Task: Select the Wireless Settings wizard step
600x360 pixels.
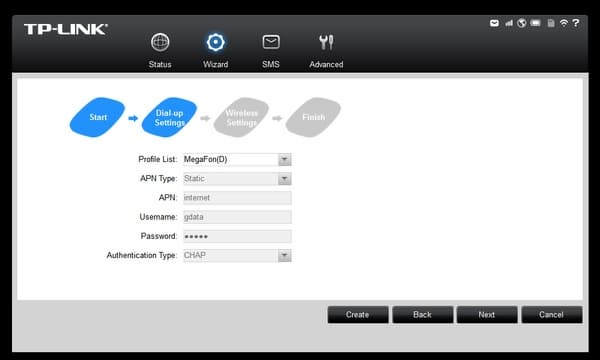Action: click(x=241, y=117)
